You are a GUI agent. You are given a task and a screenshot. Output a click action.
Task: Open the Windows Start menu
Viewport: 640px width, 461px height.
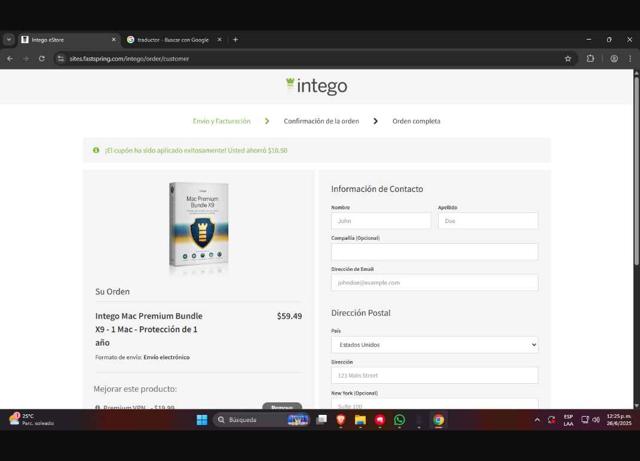[x=202, y=420]
